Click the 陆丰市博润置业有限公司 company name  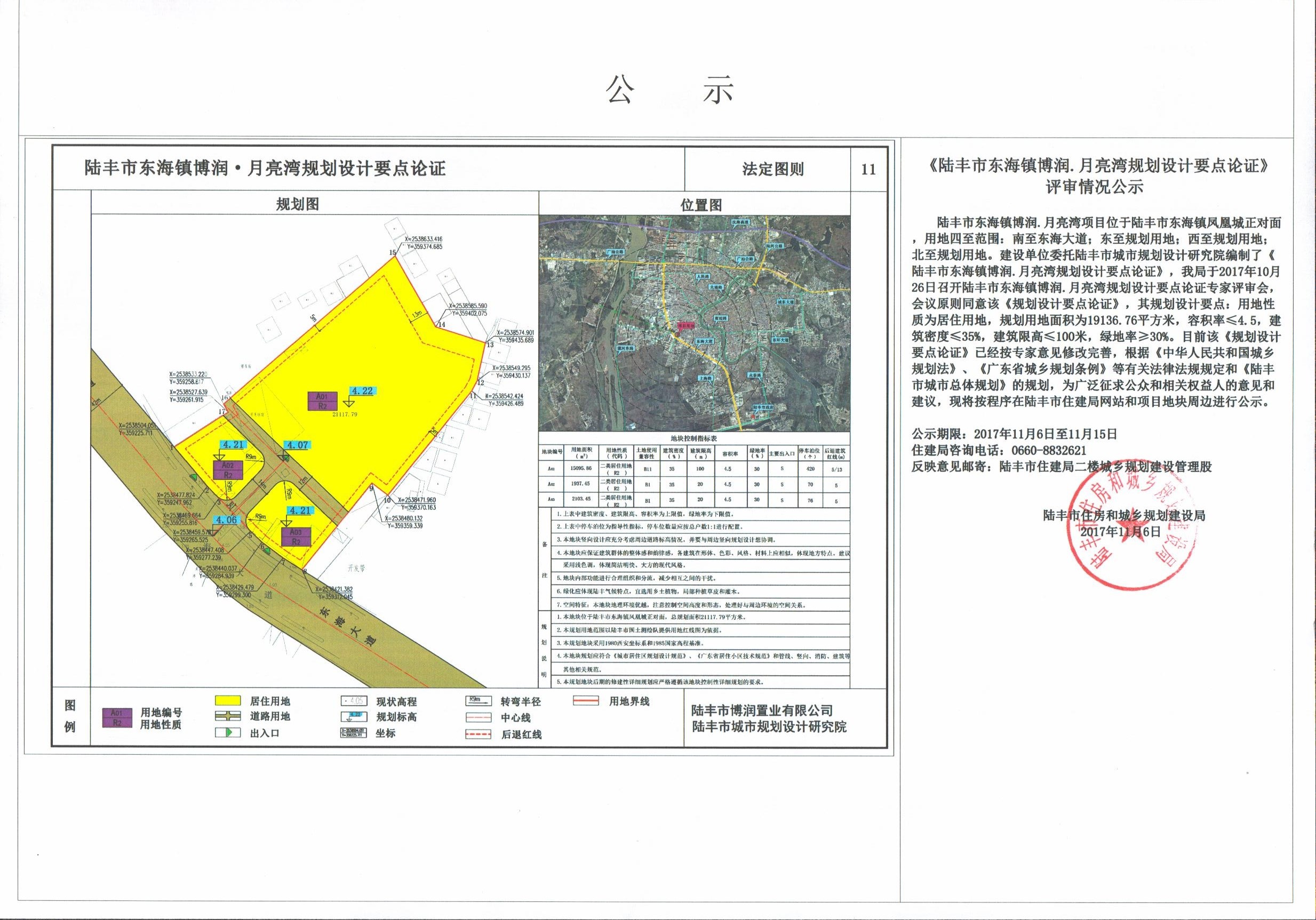(762, 711)
